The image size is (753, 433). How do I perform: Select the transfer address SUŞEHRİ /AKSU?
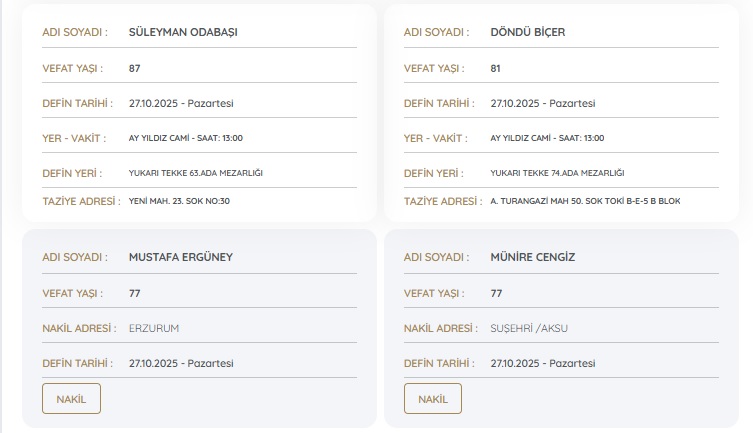[529, 328]
